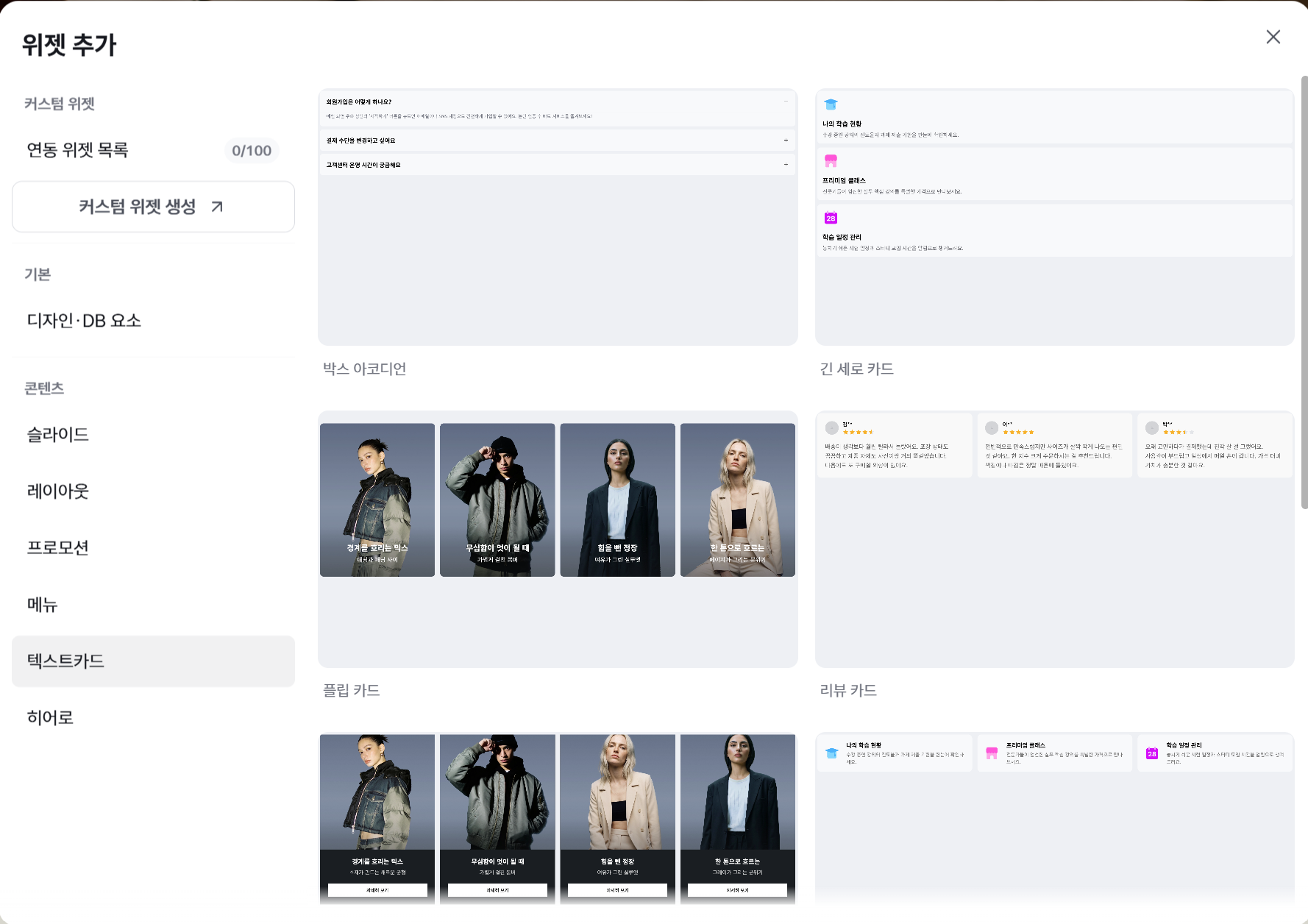Add the 리뷰 카드 widget preview

pos(1054,539)
